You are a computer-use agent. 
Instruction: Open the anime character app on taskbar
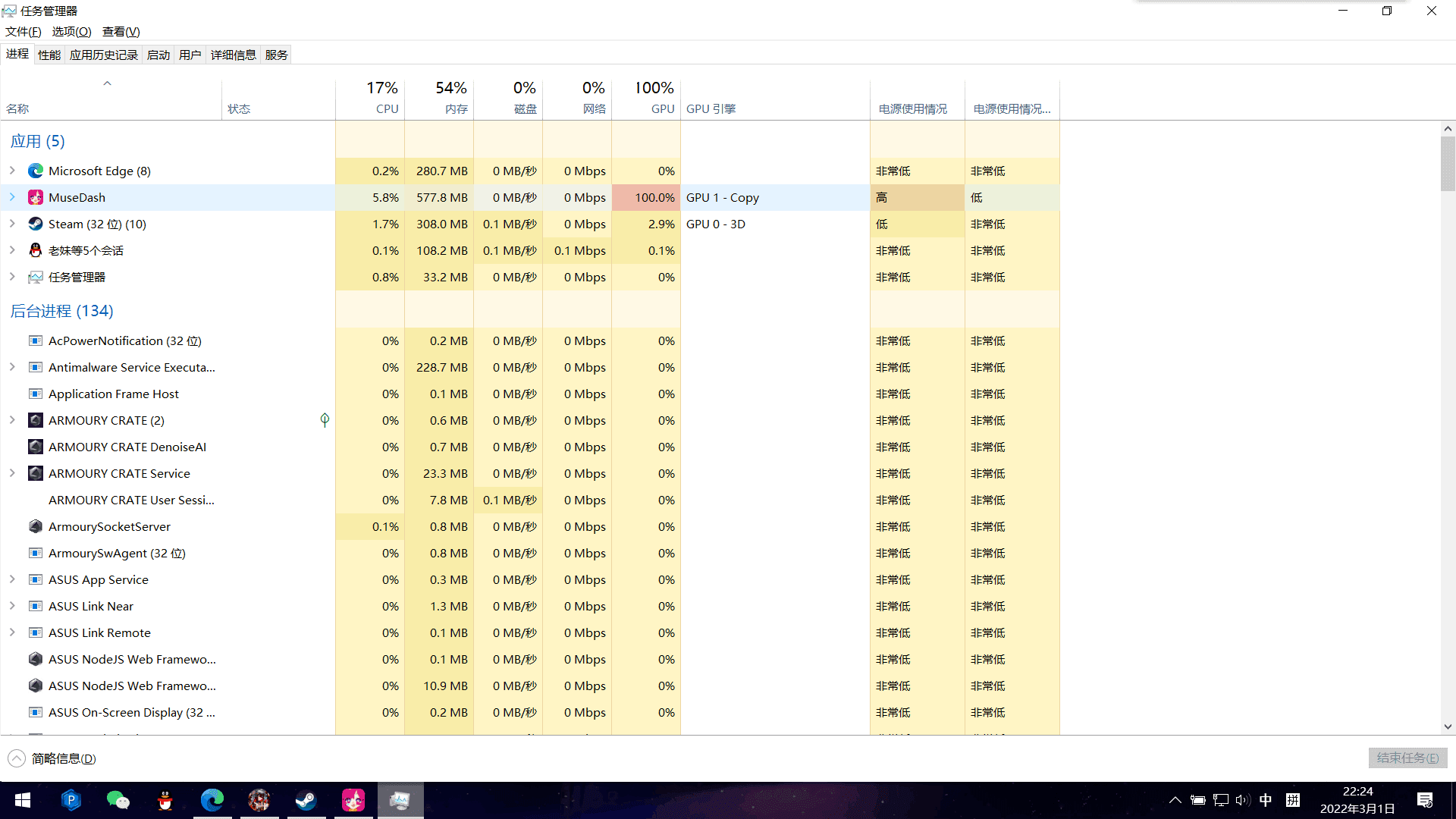pos(259,800)
